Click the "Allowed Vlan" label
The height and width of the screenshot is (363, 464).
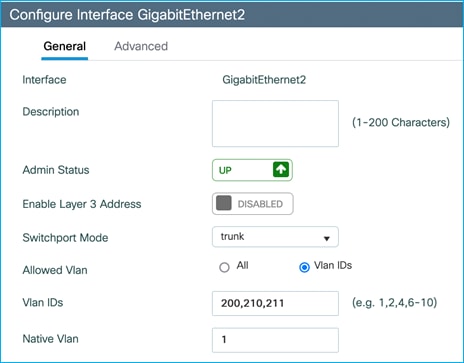pyautogui.click(x=55, y=270)
